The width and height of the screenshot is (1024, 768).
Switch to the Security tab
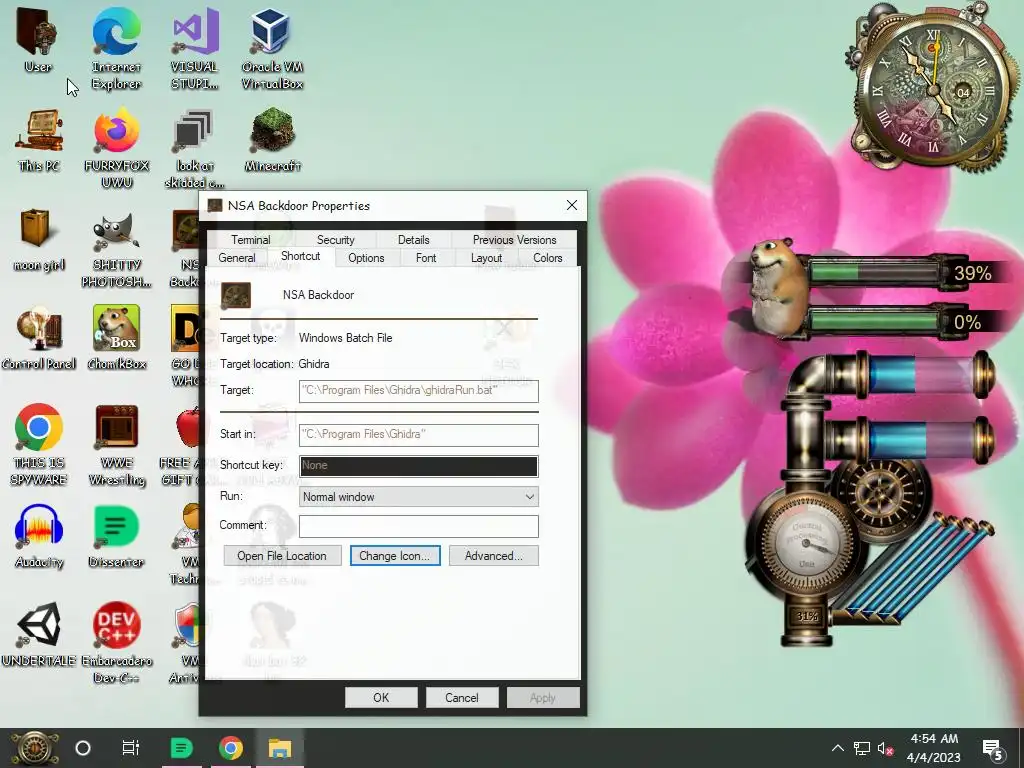pyautogui.click(x=336, y=240)
